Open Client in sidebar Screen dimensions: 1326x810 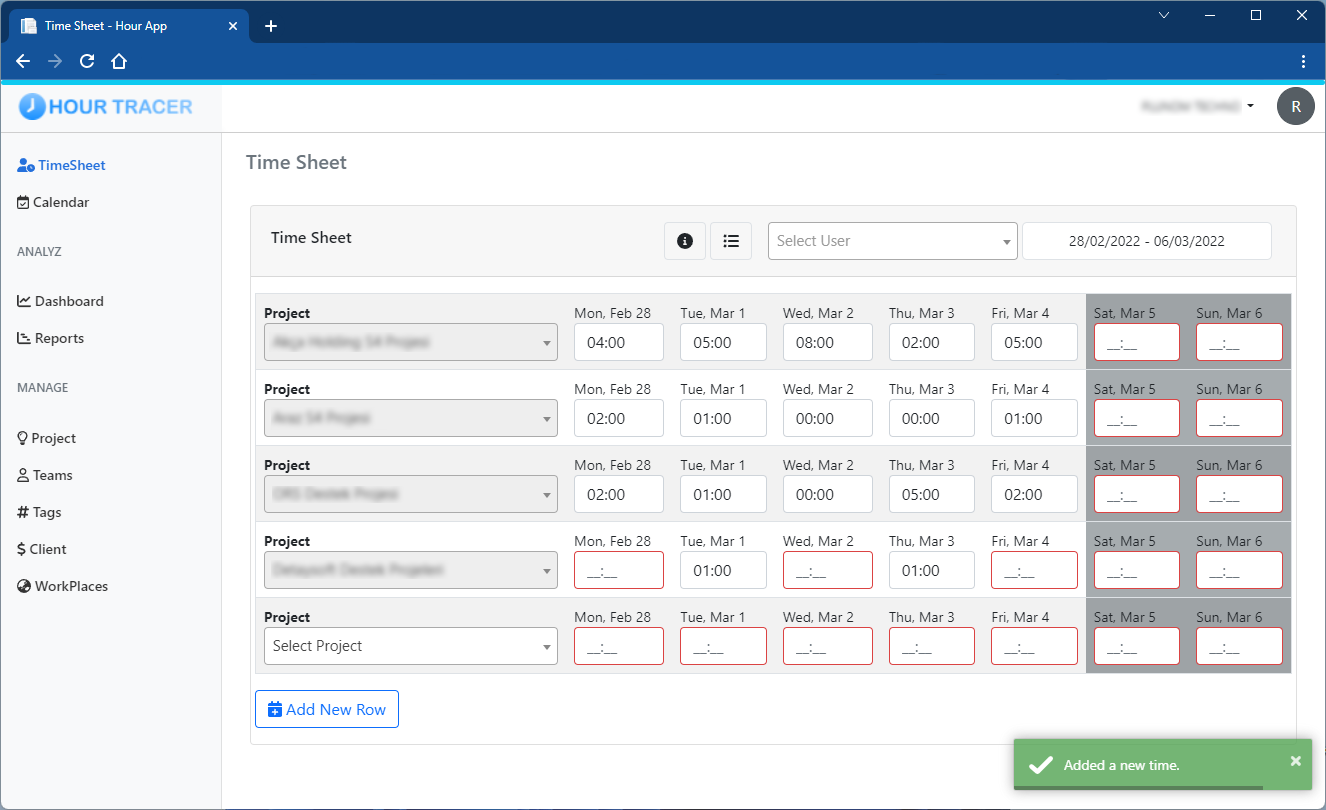[42, 549]
